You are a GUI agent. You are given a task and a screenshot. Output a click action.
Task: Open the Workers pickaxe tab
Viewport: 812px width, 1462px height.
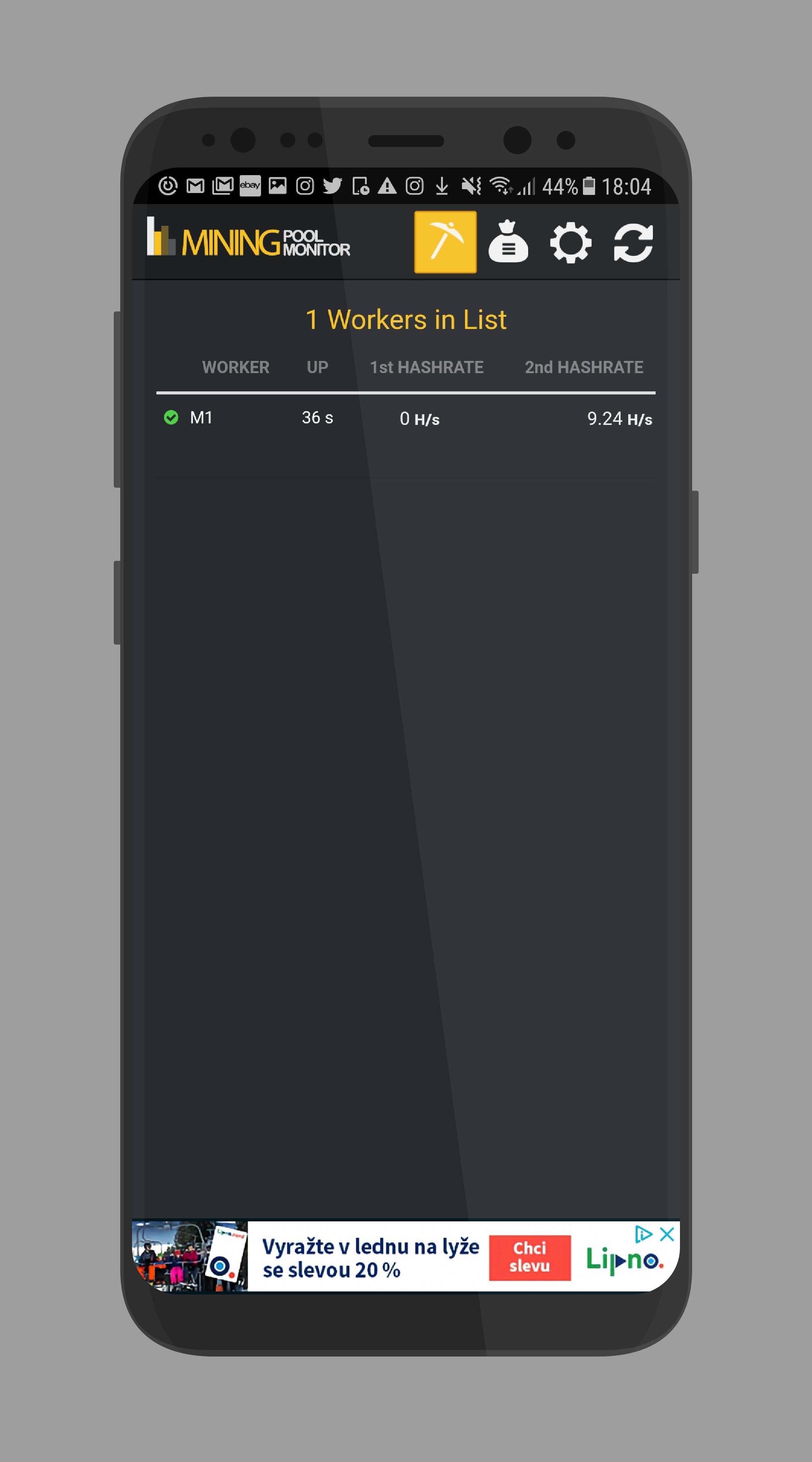(x=445, y=242)
